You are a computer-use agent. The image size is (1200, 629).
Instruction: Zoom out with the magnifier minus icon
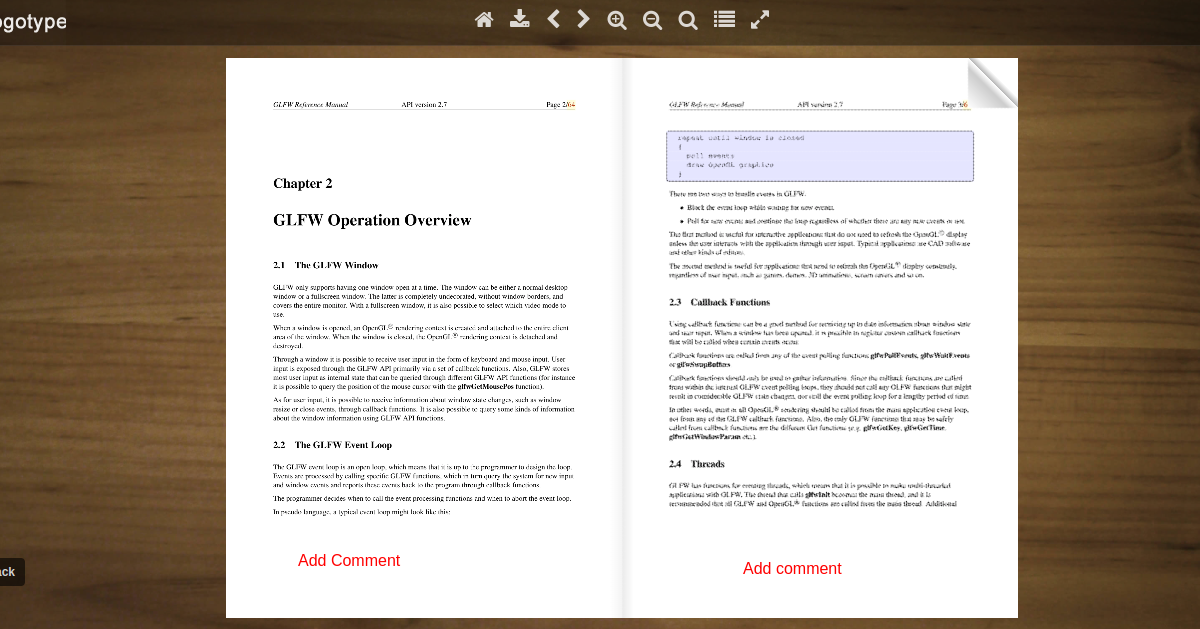point(652,20)
